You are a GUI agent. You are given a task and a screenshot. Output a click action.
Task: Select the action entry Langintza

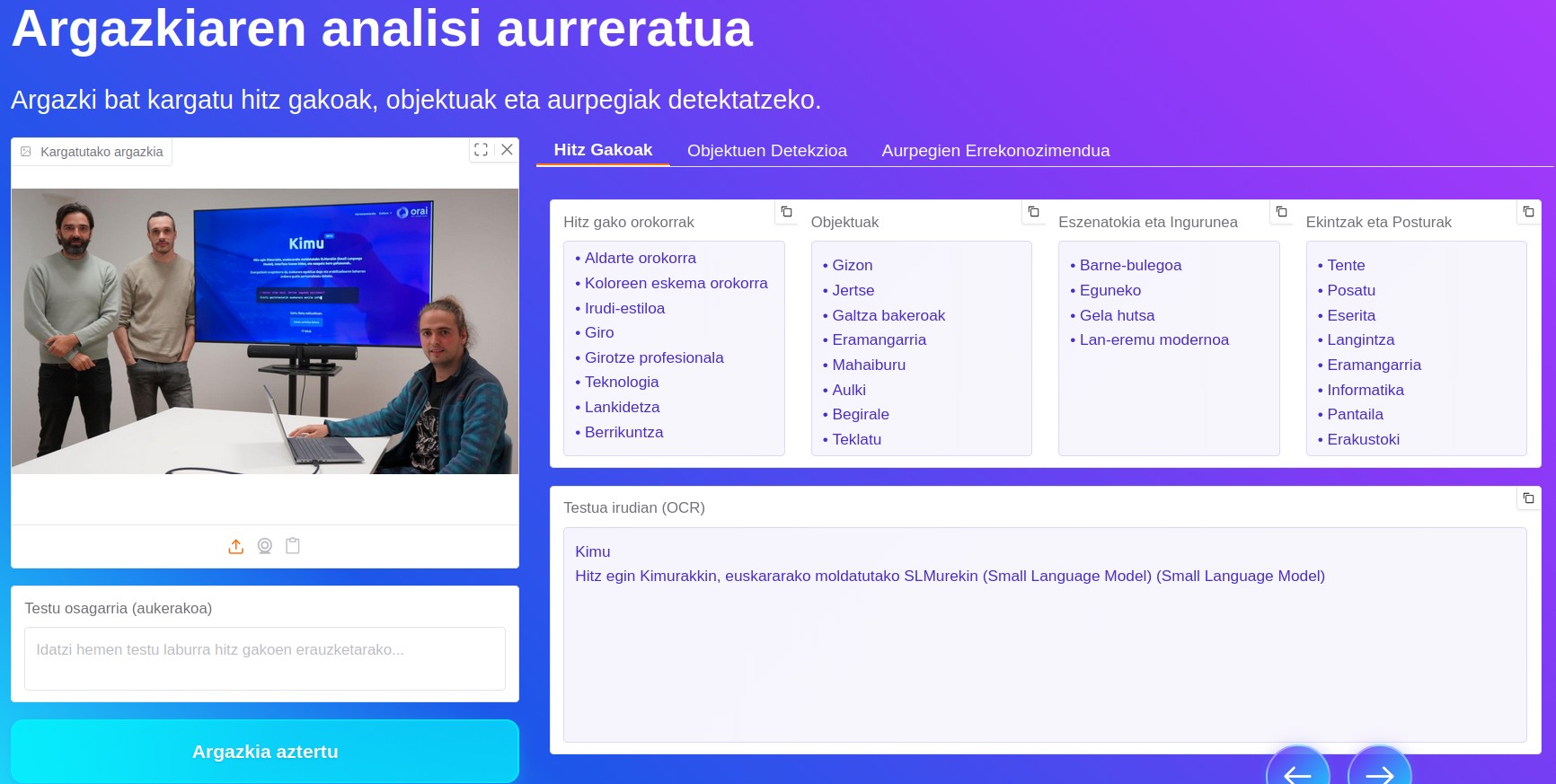coord(1361,339)
